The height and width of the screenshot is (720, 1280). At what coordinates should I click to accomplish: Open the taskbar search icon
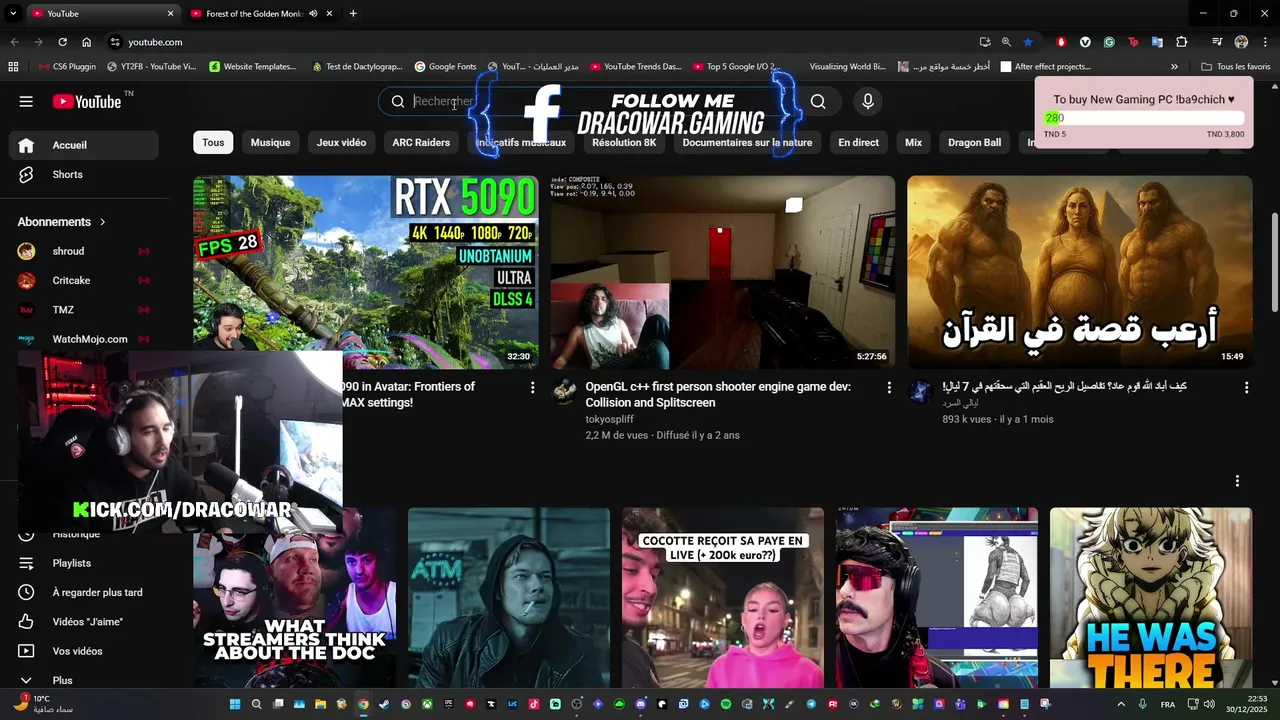256,704
